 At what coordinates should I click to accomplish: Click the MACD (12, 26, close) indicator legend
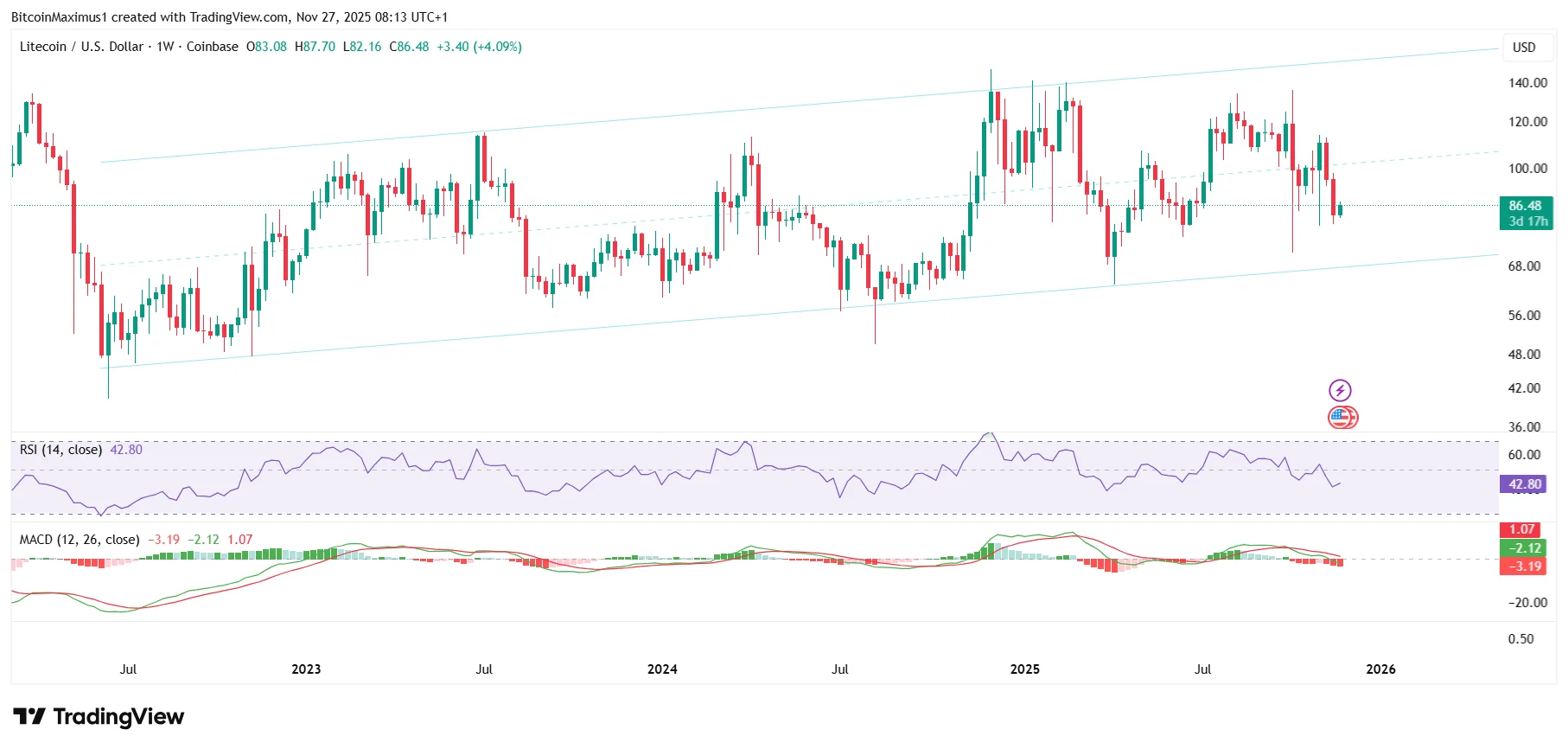coord(80,540)
